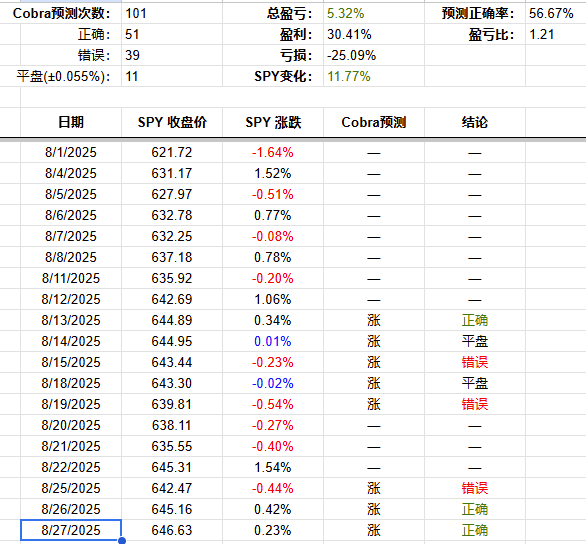
Task: Click the 错误 count cell showing 39
Action: pos(172,55)
